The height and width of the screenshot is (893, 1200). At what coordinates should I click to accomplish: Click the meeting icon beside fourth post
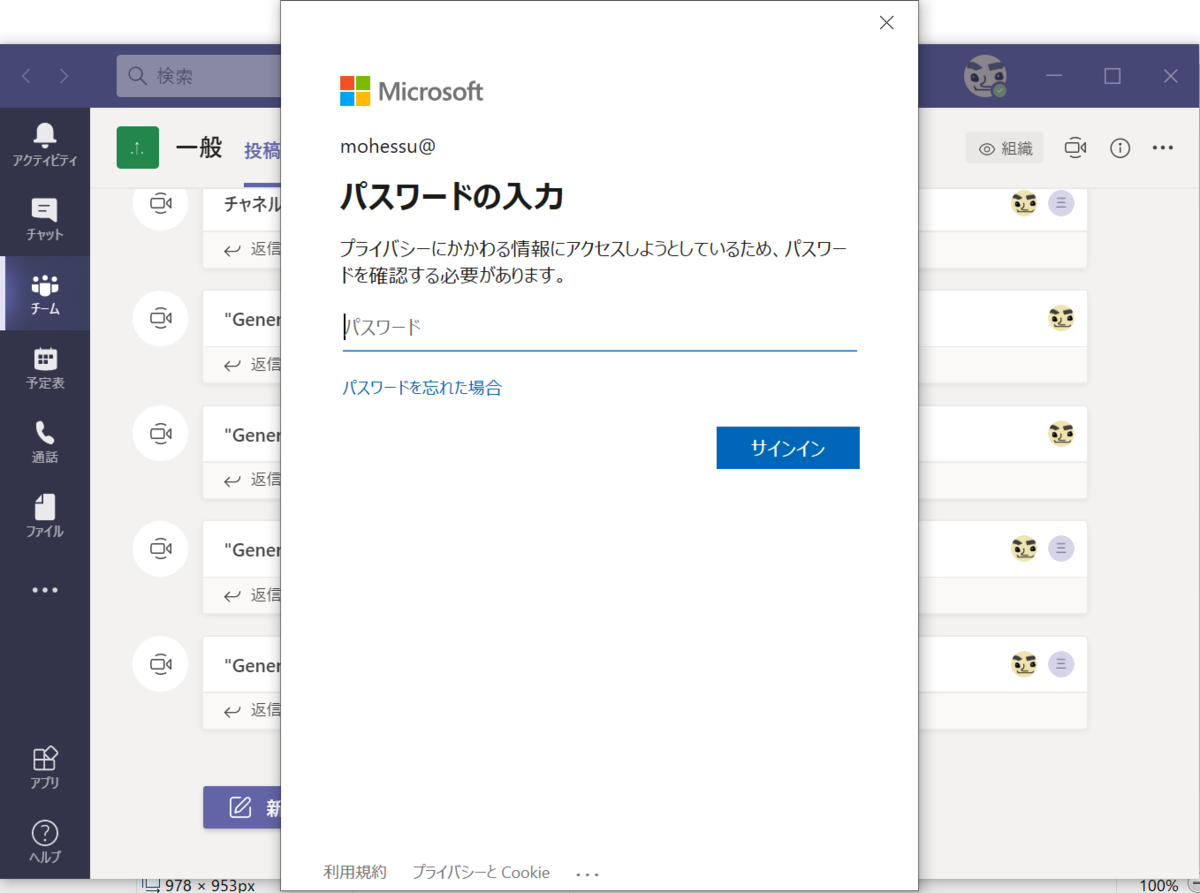[161, 549]
